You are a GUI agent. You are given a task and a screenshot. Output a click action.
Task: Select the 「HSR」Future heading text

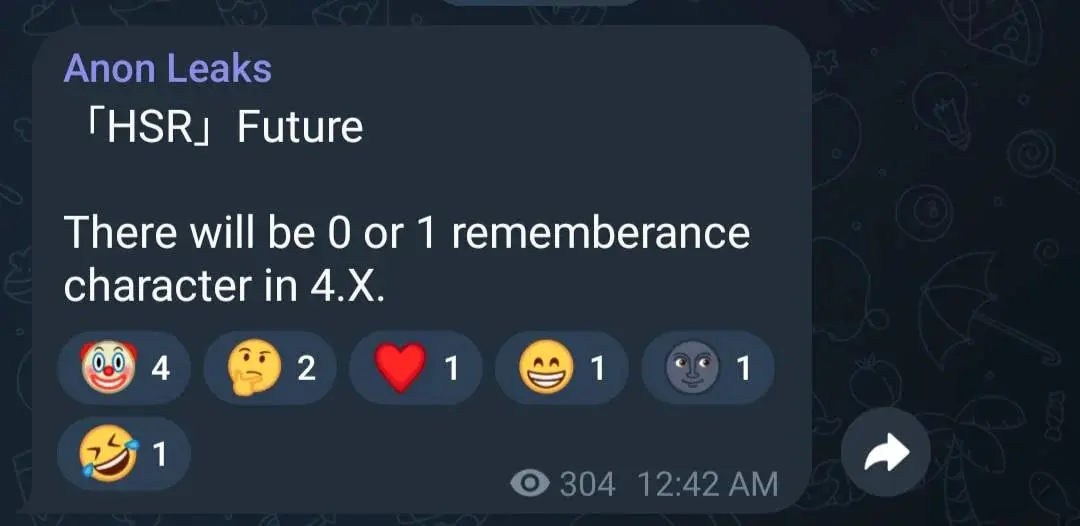[x=213, y=127]
